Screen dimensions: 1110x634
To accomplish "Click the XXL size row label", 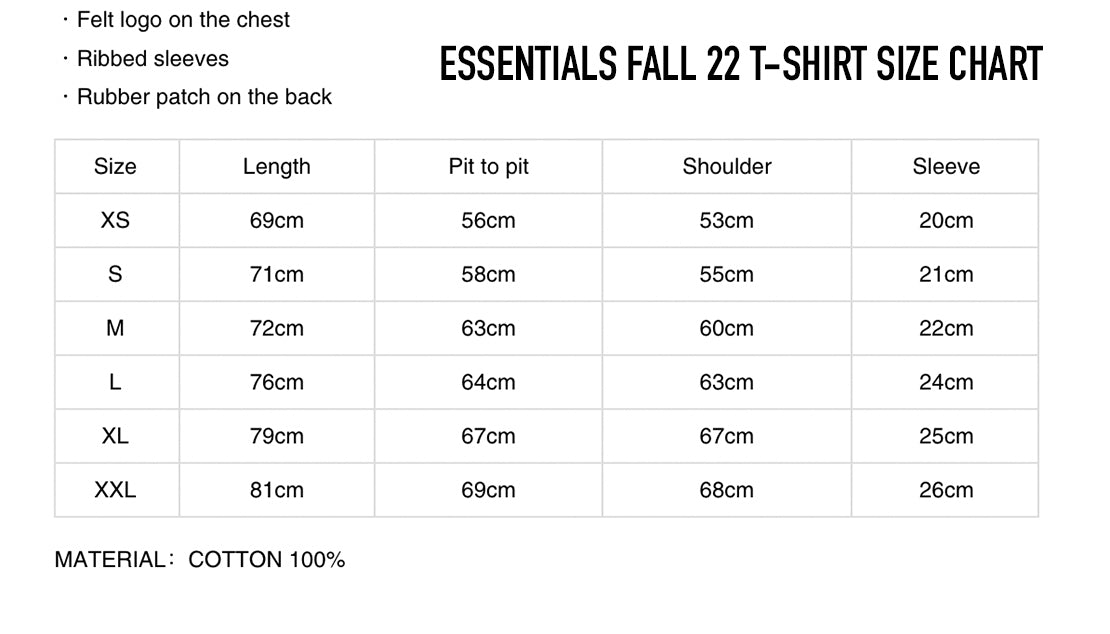I will pos(115,490).
